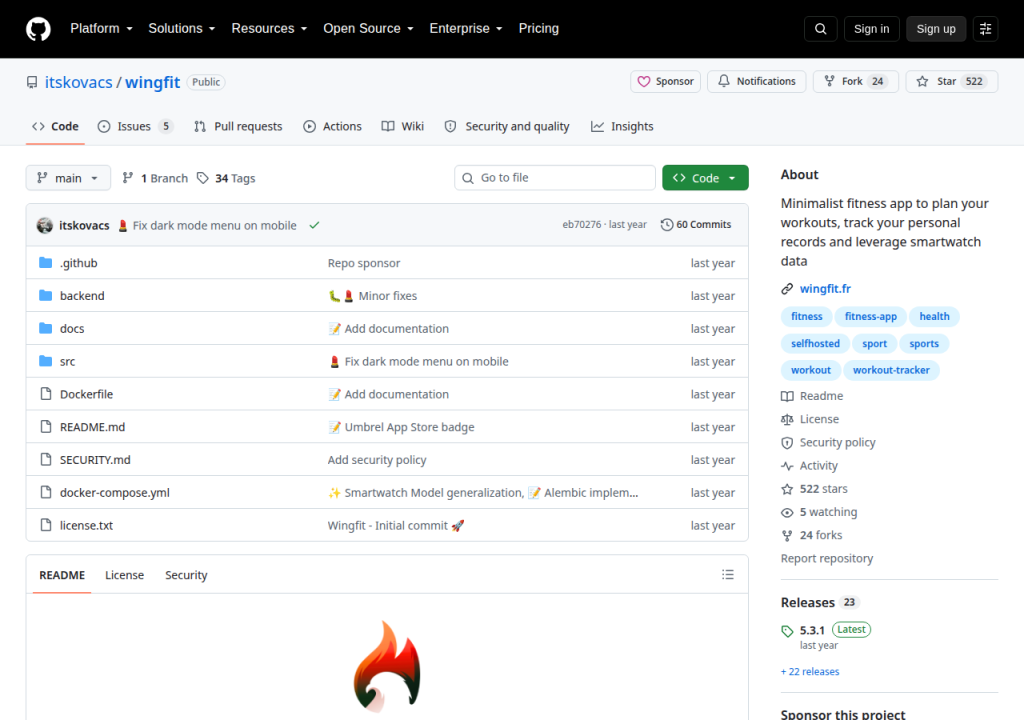Open the GitHub home logo
Screen dimensions: 1024x720
click(38, 29)
